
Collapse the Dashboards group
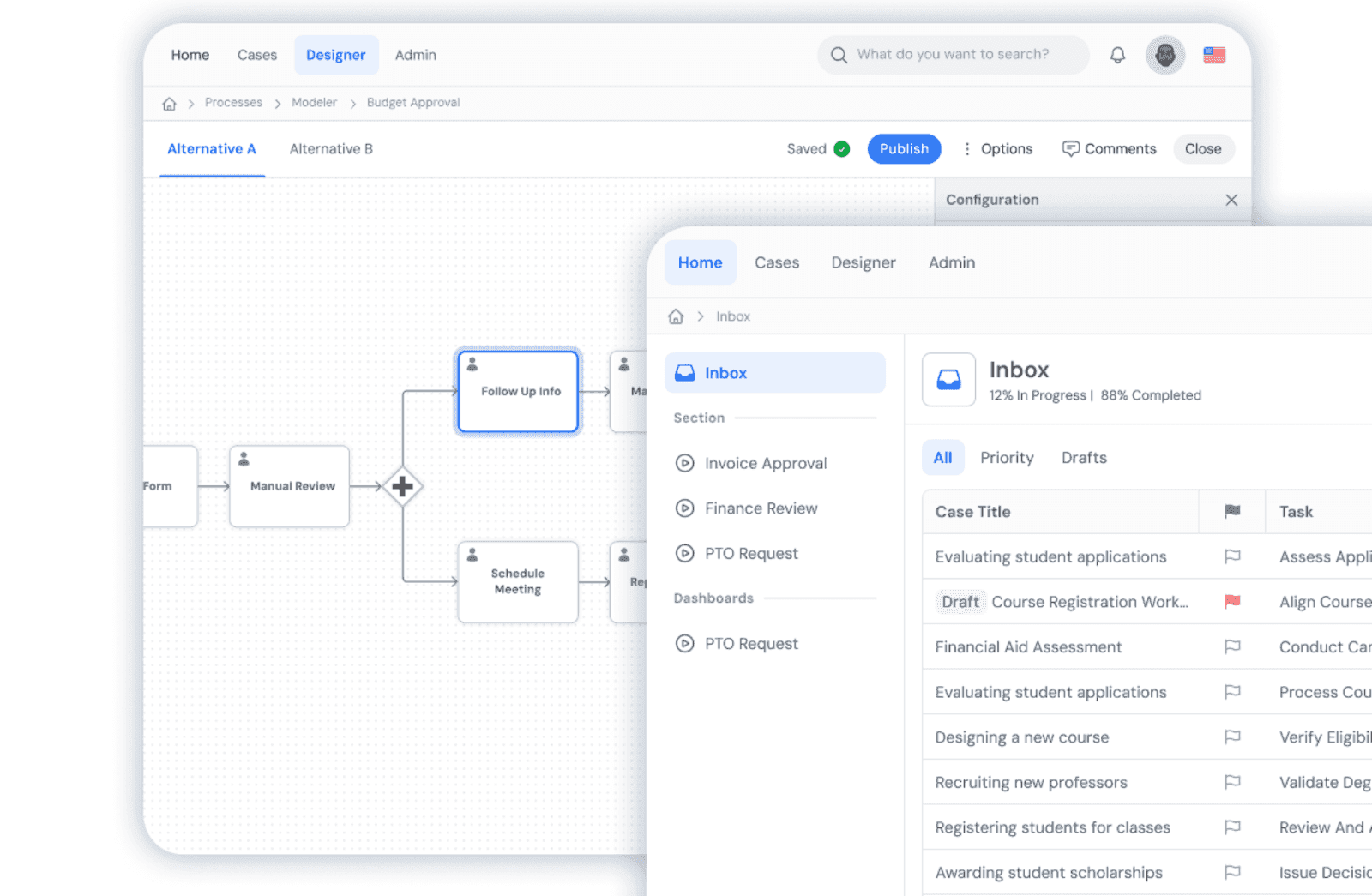pyautogui.click(x=713, y=598)
